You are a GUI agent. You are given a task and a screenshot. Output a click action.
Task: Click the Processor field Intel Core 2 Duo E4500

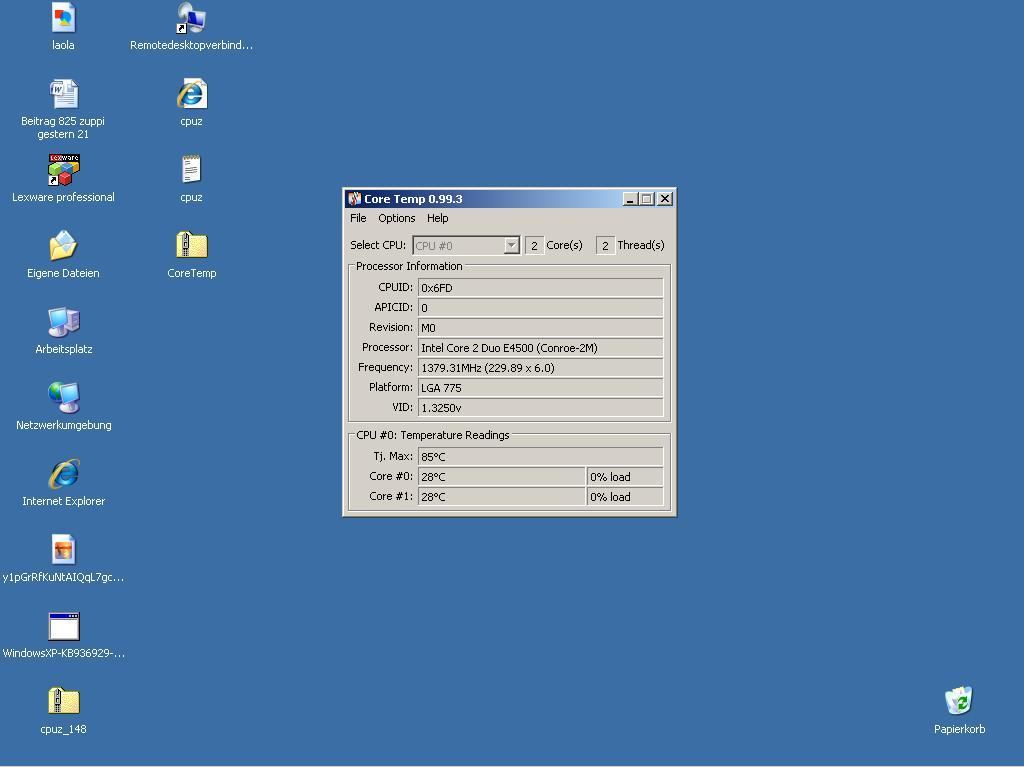541,348
